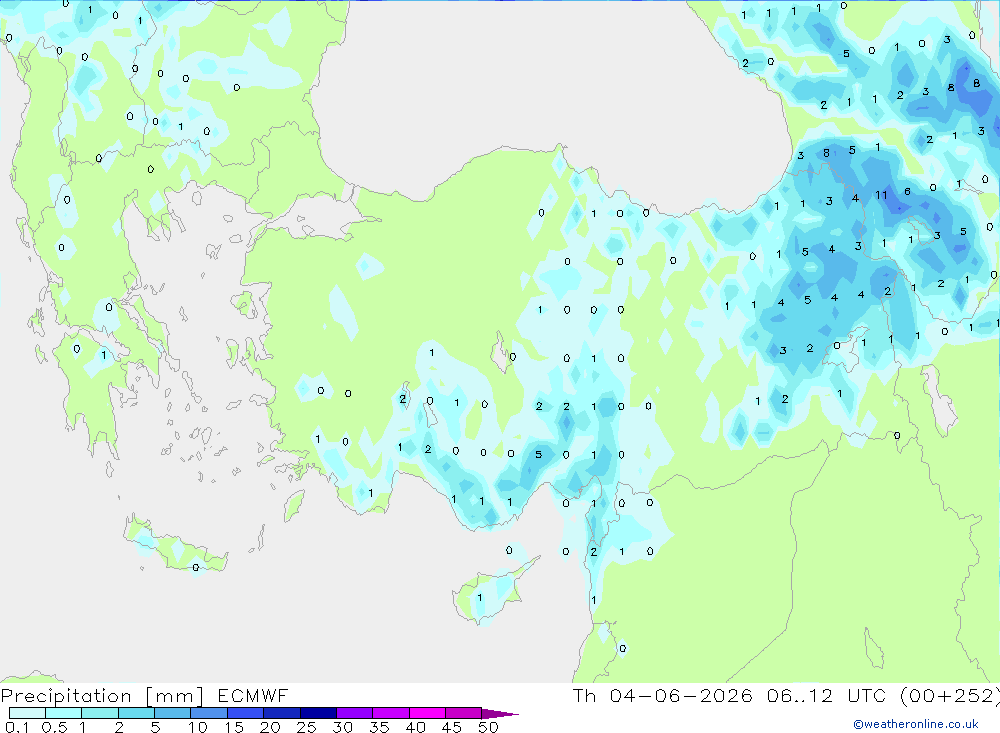
Task: Click the '15' legend scale label
Action: tap(234, 727)
